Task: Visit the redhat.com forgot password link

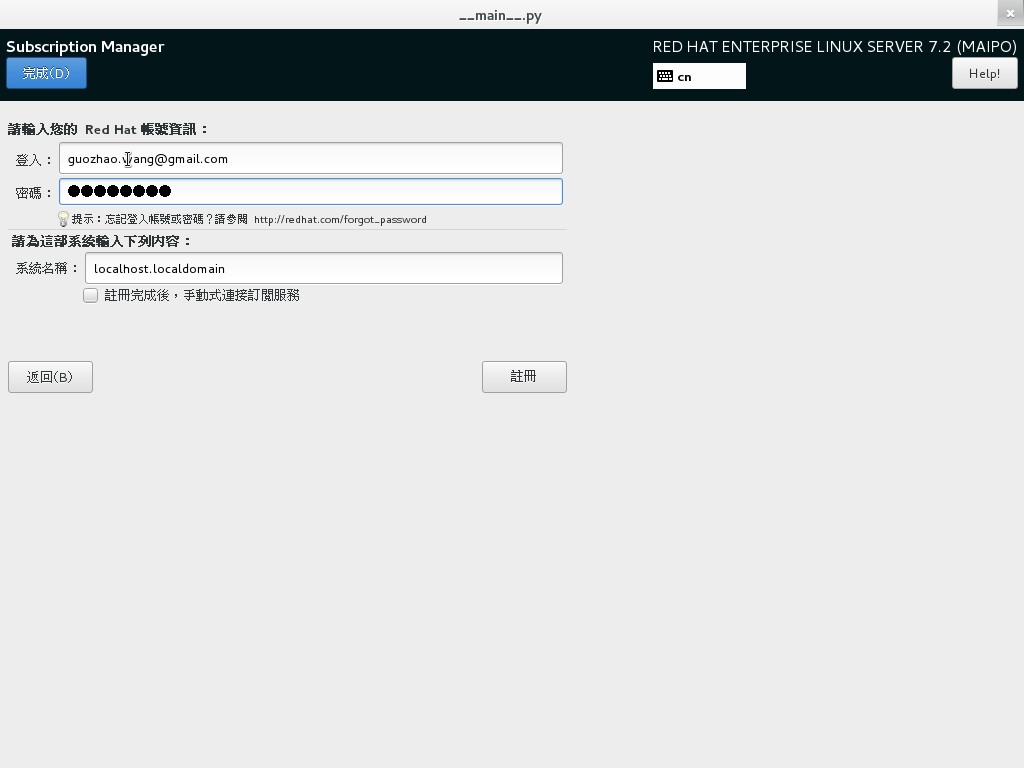Action: pos(341,219)
